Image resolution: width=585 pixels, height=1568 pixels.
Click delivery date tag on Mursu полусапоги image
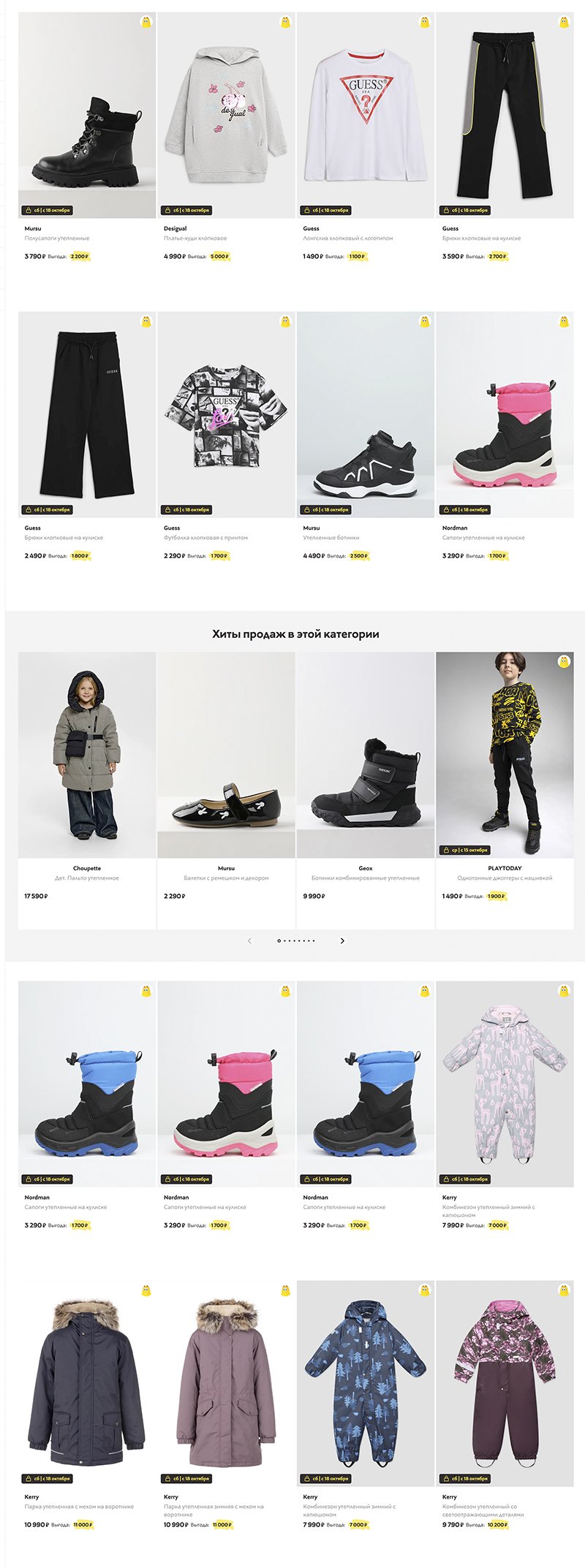point(47,210)
